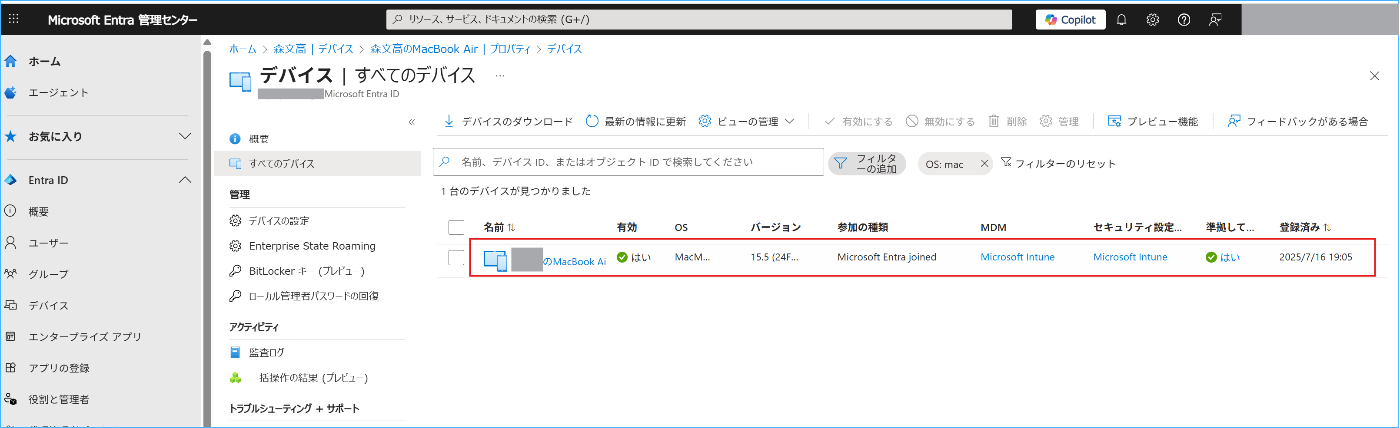Tick the checkbox for the MacBook Air row
Viewport: 1400px width, 428px height.
point(457,257)
